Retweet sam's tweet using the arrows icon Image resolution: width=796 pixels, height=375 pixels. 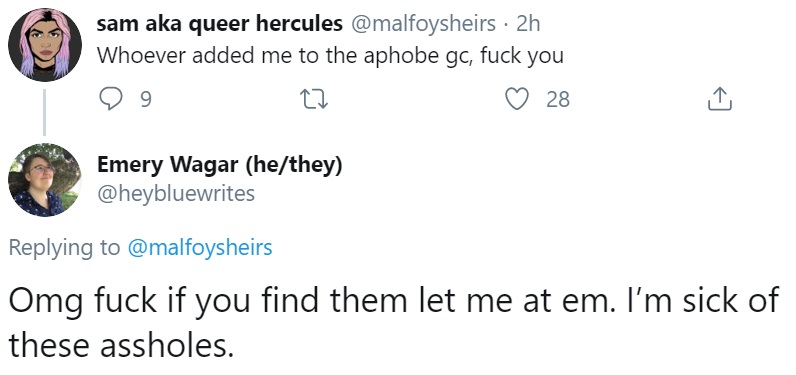[314, 99]
